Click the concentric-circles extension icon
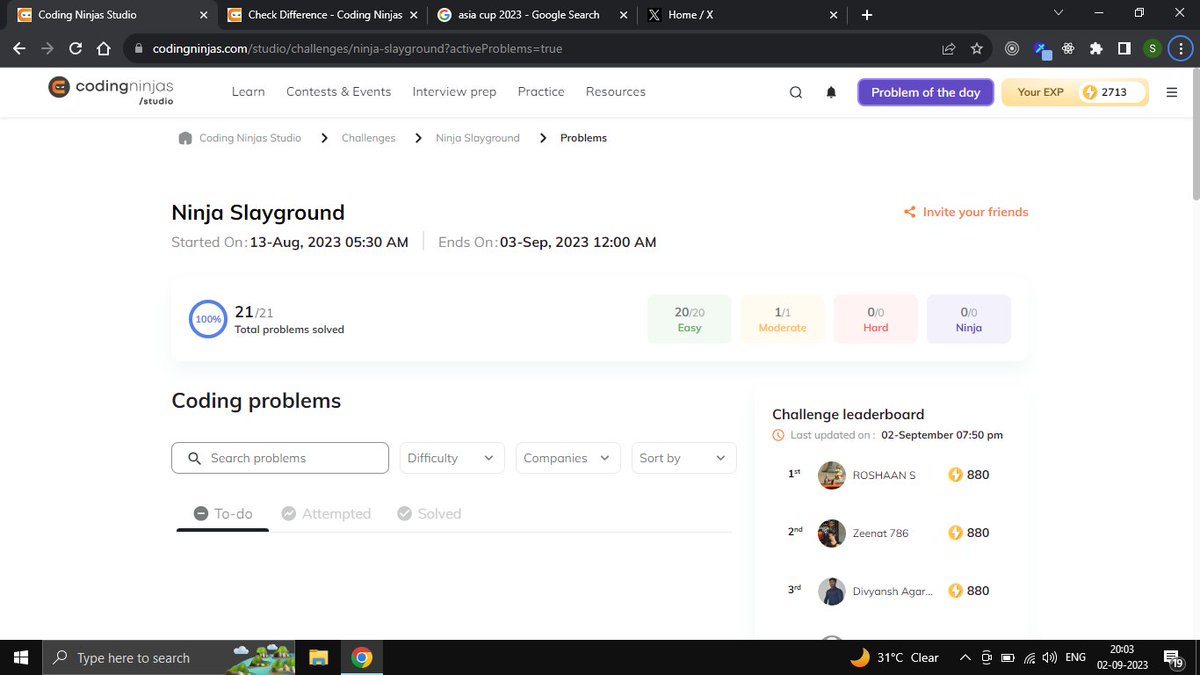1200x675 pixels. tap(1012, 48)
